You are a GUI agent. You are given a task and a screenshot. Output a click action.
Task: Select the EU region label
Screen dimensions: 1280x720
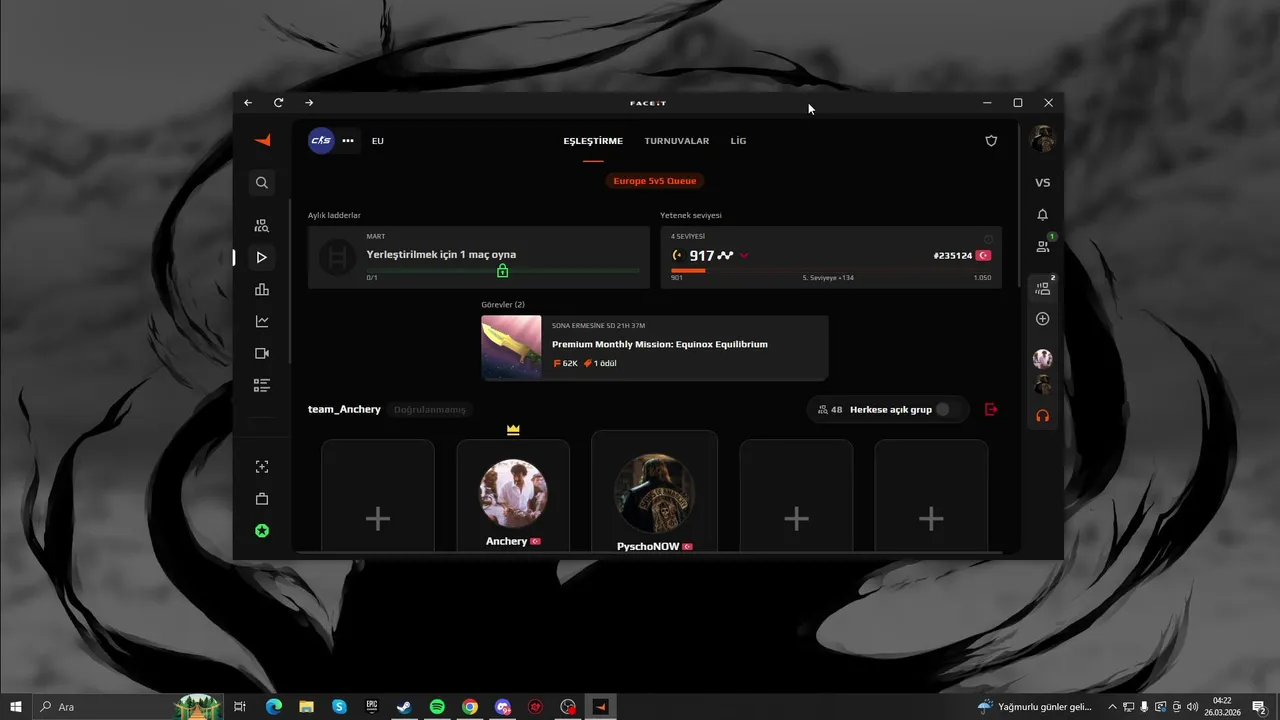378,141
